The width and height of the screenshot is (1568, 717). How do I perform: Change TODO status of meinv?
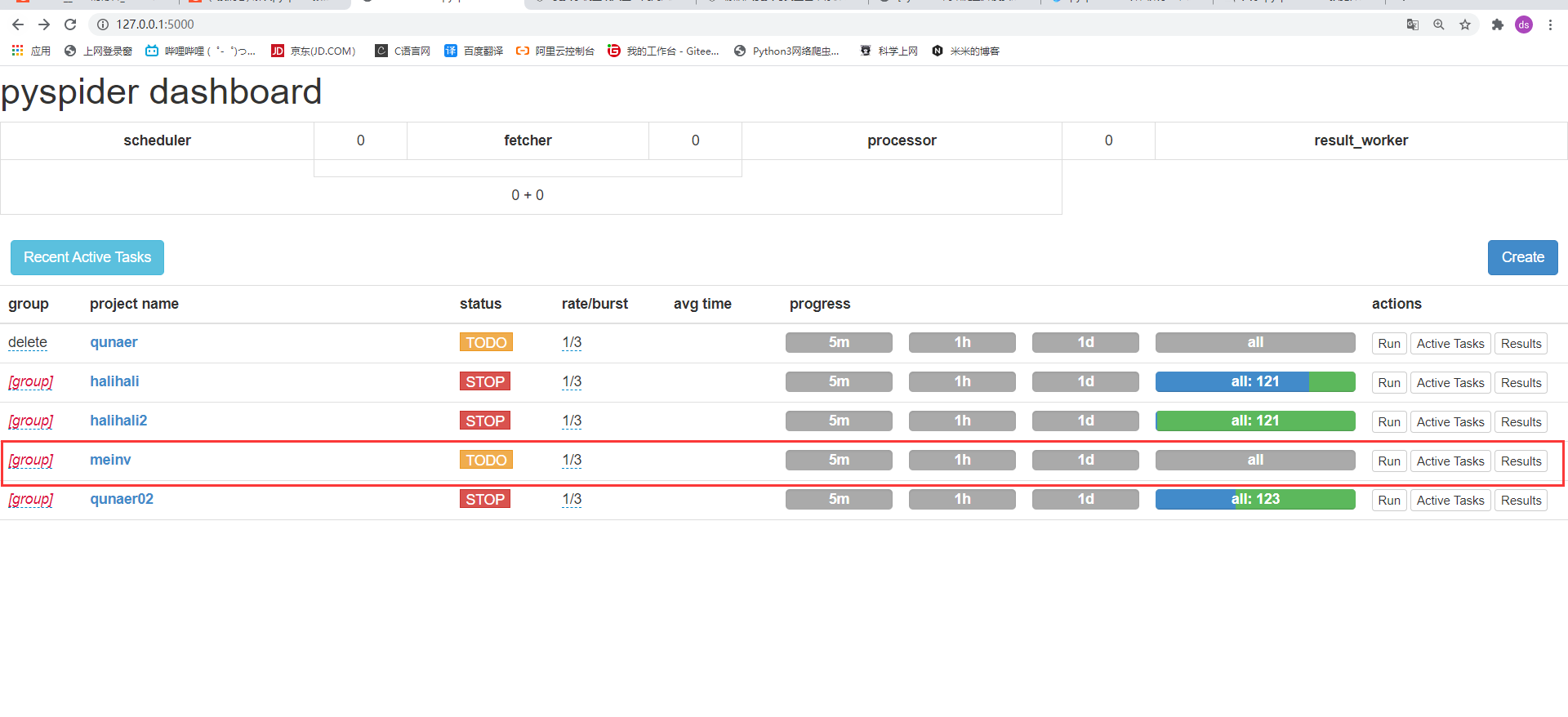coord(486,460)
